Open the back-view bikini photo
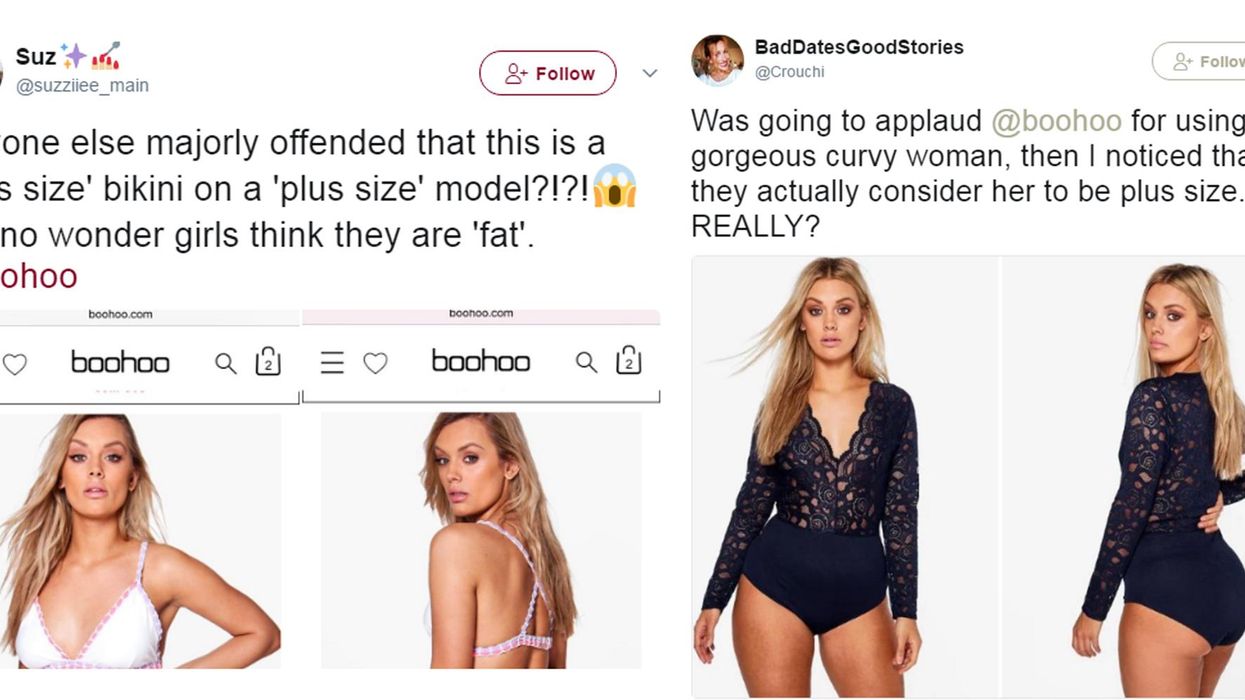Image resolution: width=1245 pixels, height=700 pixels. 481,540
